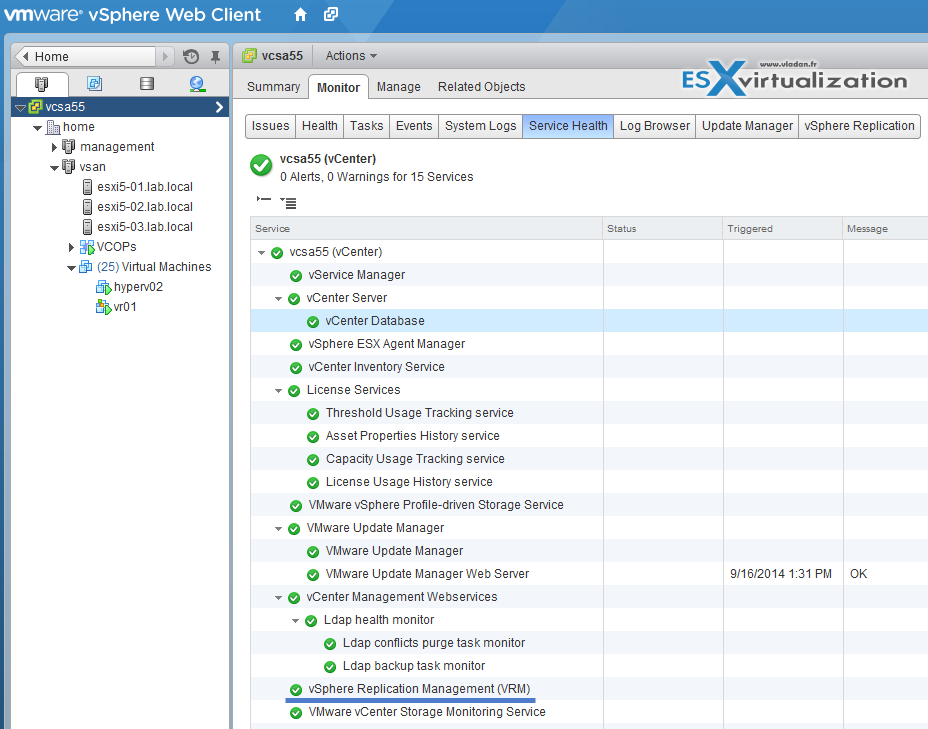Click the hyperv02 virtual machine icon
This screenshot has height=729, width=928.
104,288
